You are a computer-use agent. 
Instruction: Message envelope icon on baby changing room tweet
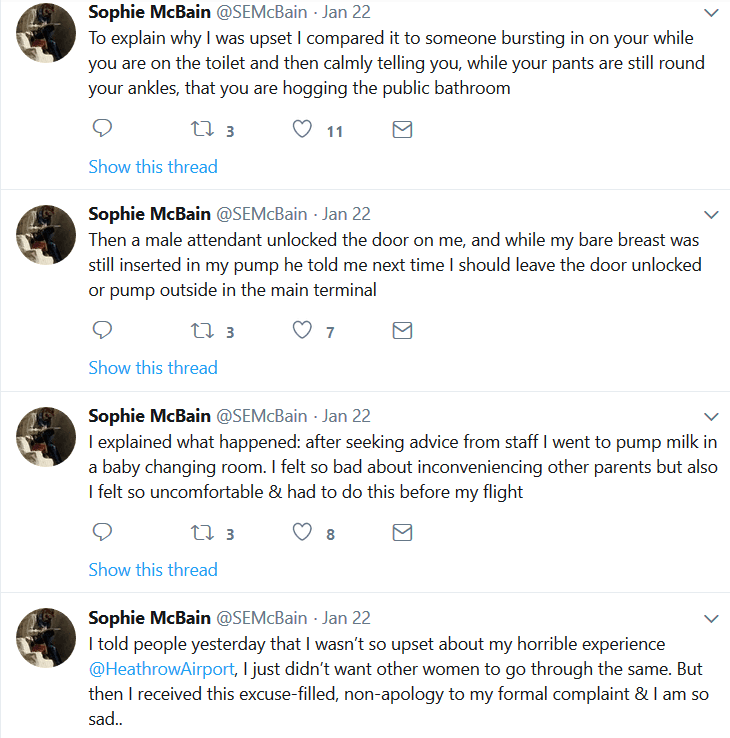click(402, 533)
